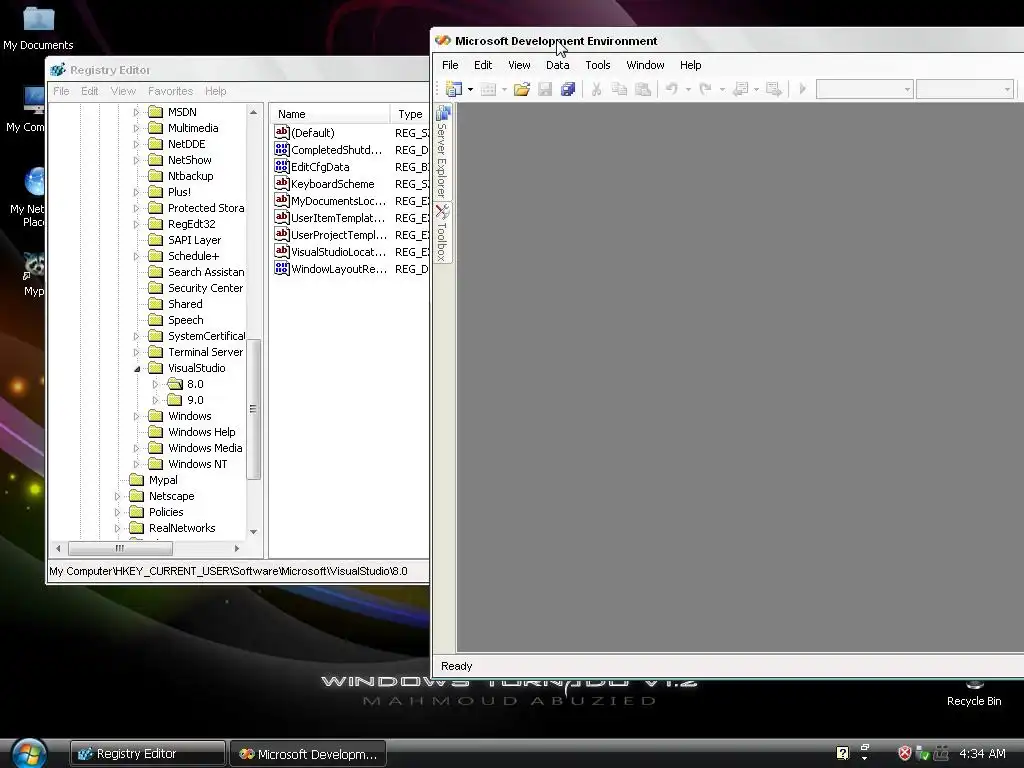Click tree horizontal scroll right arrow
This screenshot has width=1024, height=768.
click(236, 549)
